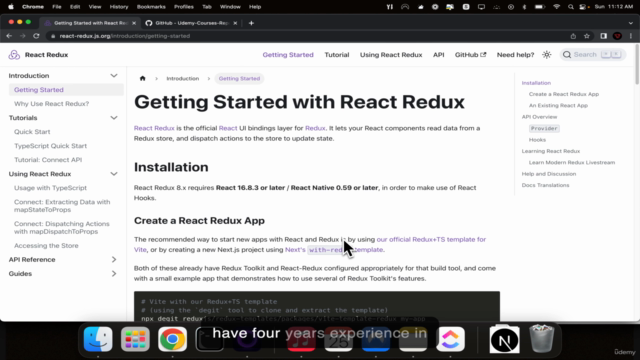This screenshot has height=360, width=640.
Task: Click the Need help? nav link
Action: [x=515, y=55]
